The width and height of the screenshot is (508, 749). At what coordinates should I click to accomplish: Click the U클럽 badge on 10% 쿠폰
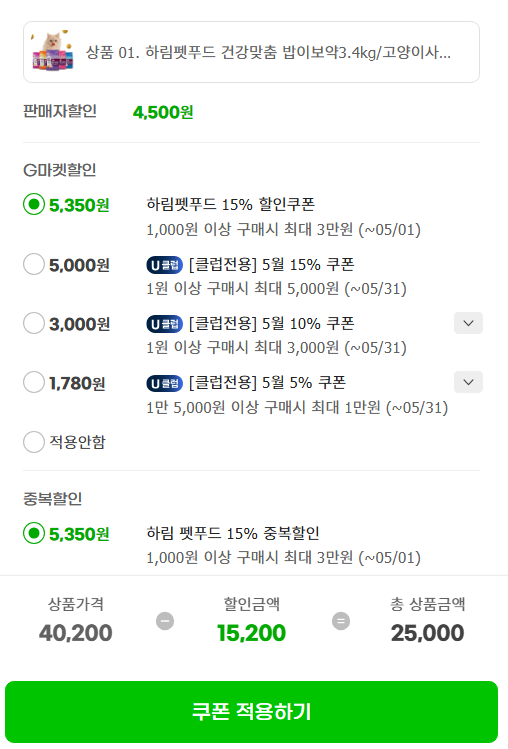pos(164,324)
